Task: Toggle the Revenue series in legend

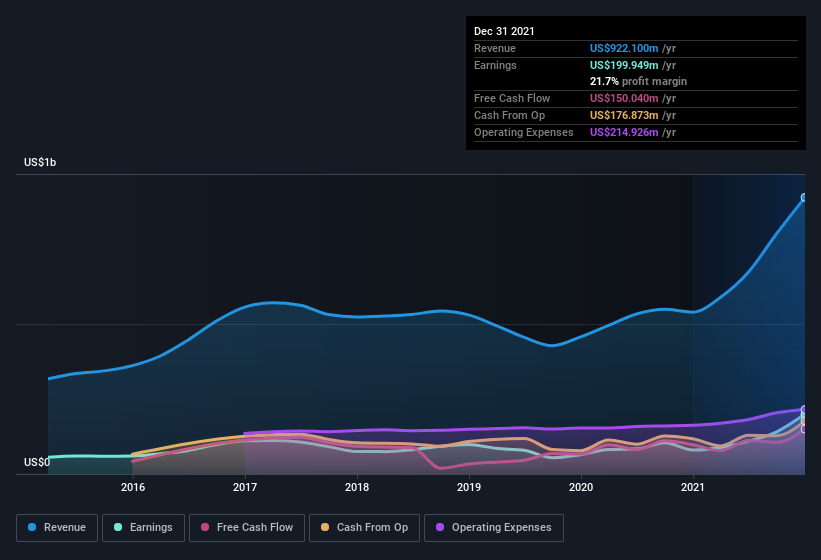Action: click(57, 528)
